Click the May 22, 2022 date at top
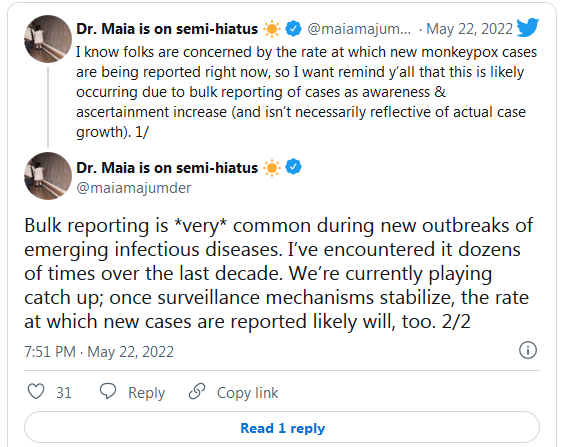Screen dimensions: 561x447 pyautogui.click(x=469, y=29)
